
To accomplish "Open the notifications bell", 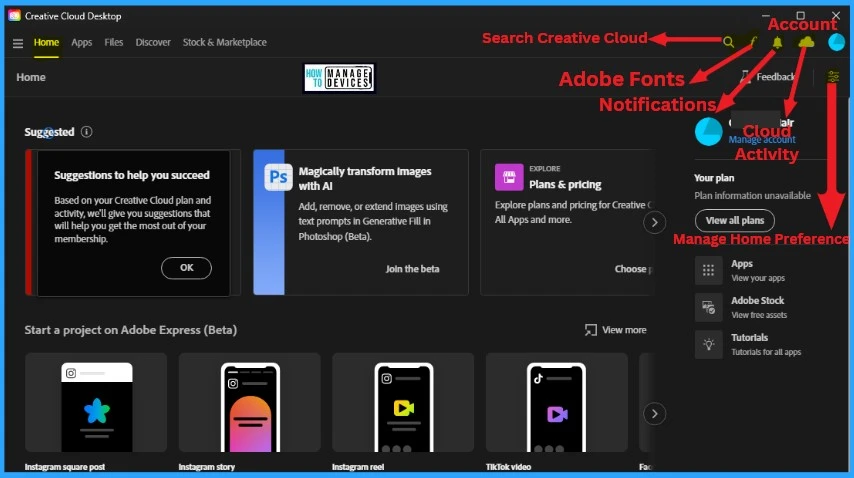I will [x=777, y=42].
